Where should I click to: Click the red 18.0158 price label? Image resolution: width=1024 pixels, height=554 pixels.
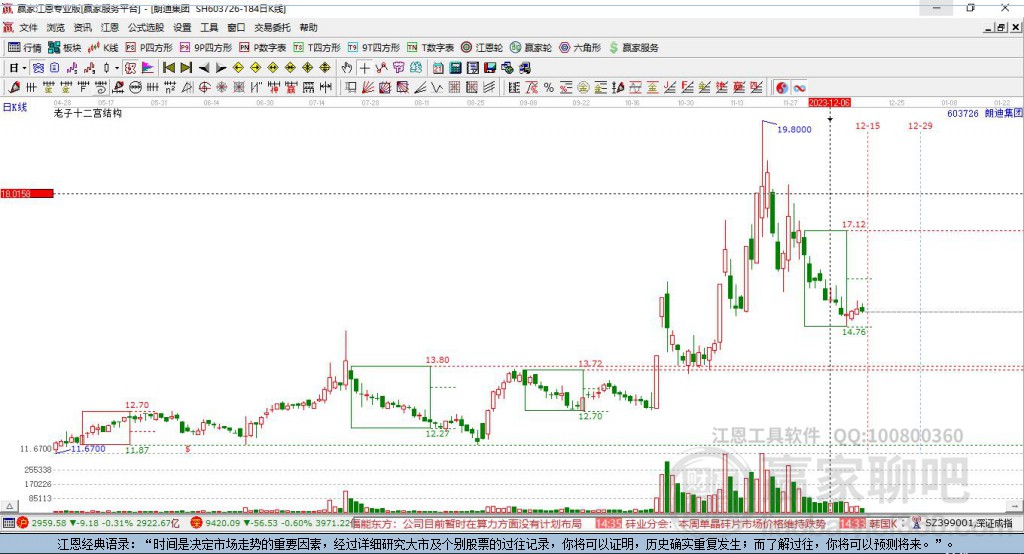pos(27,193)
